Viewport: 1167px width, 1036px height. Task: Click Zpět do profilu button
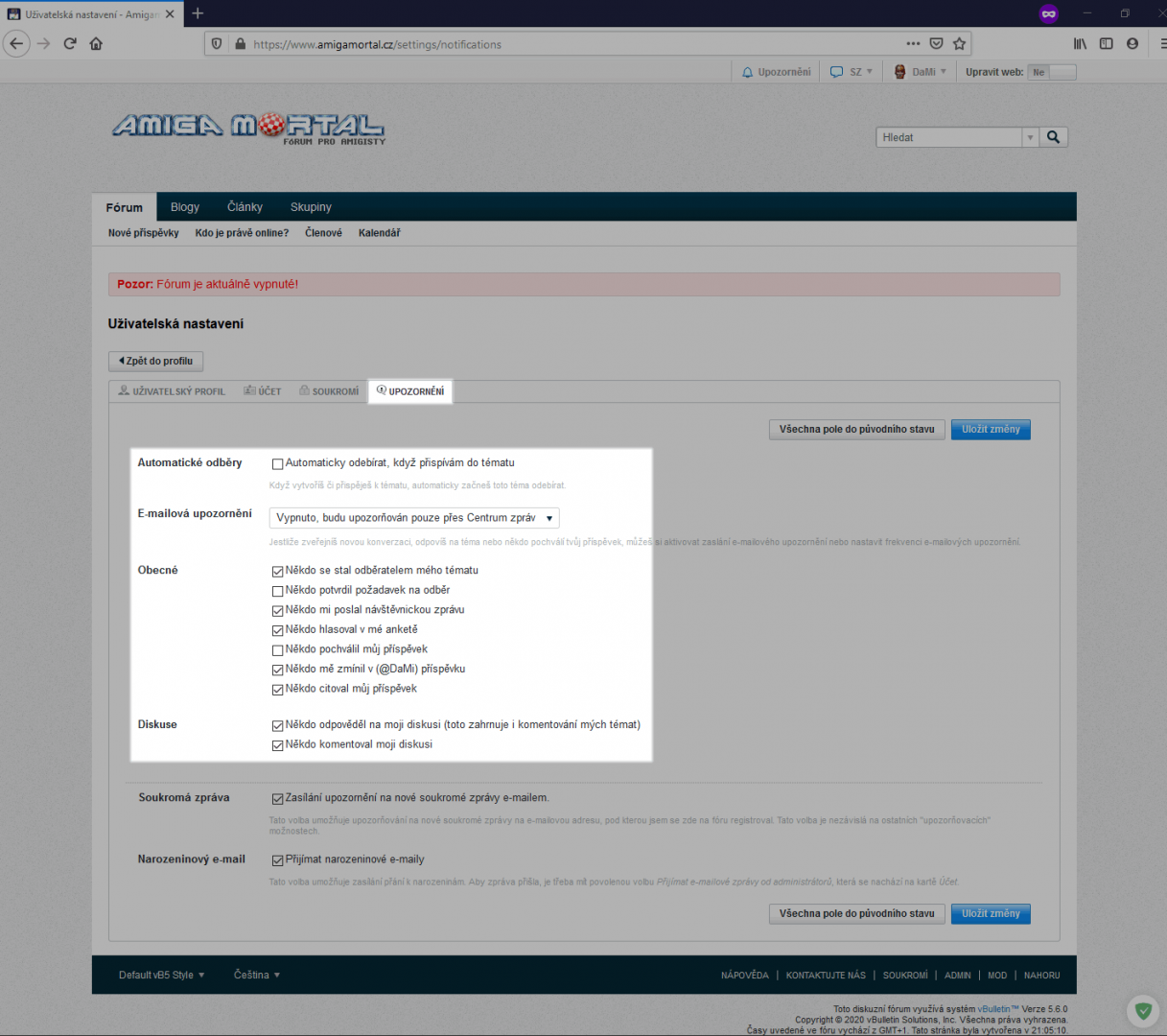(155, 362)
